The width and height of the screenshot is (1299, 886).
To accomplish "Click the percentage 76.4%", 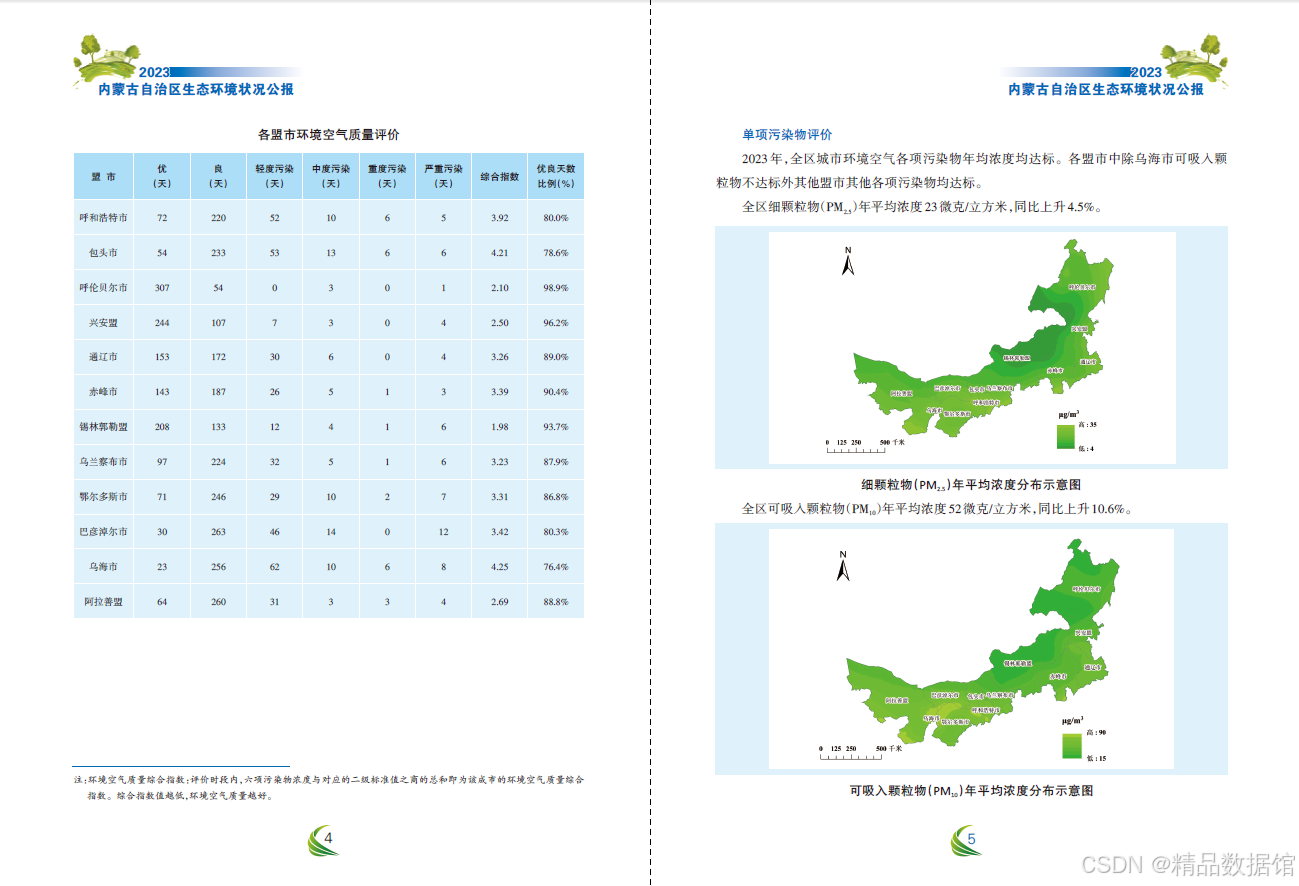I will (x=556, y=567).
